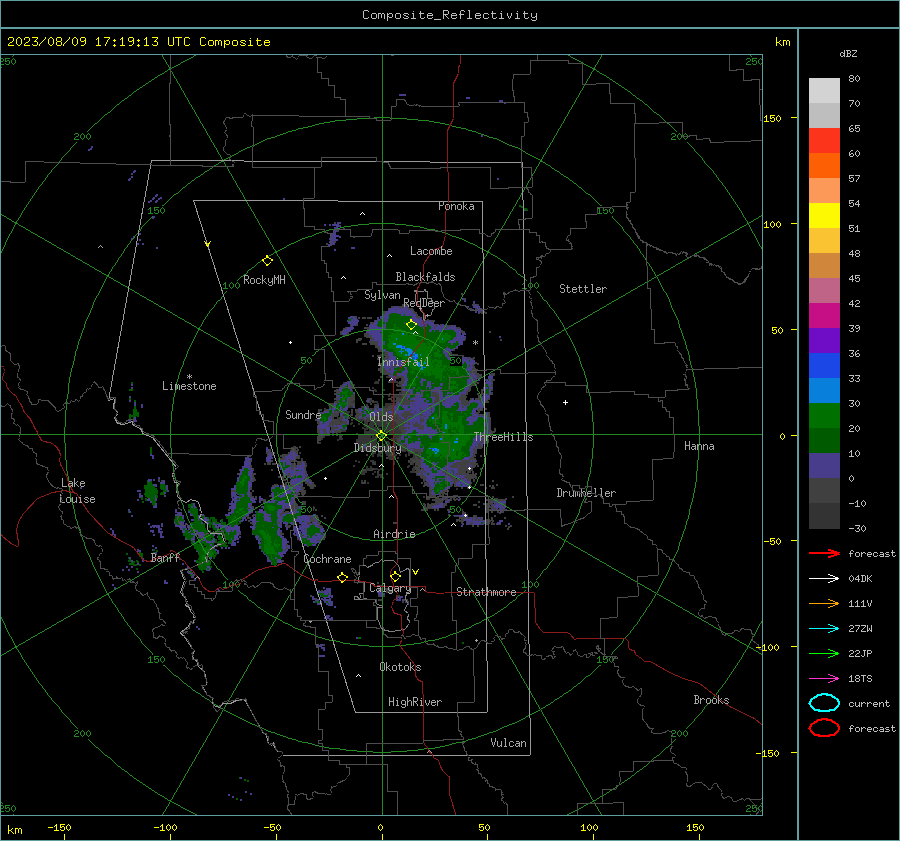The height and width of the screenshot is (841, 900).
Task: Click the cyan current ellipse legend icon
Action: (x=824, y=703)
